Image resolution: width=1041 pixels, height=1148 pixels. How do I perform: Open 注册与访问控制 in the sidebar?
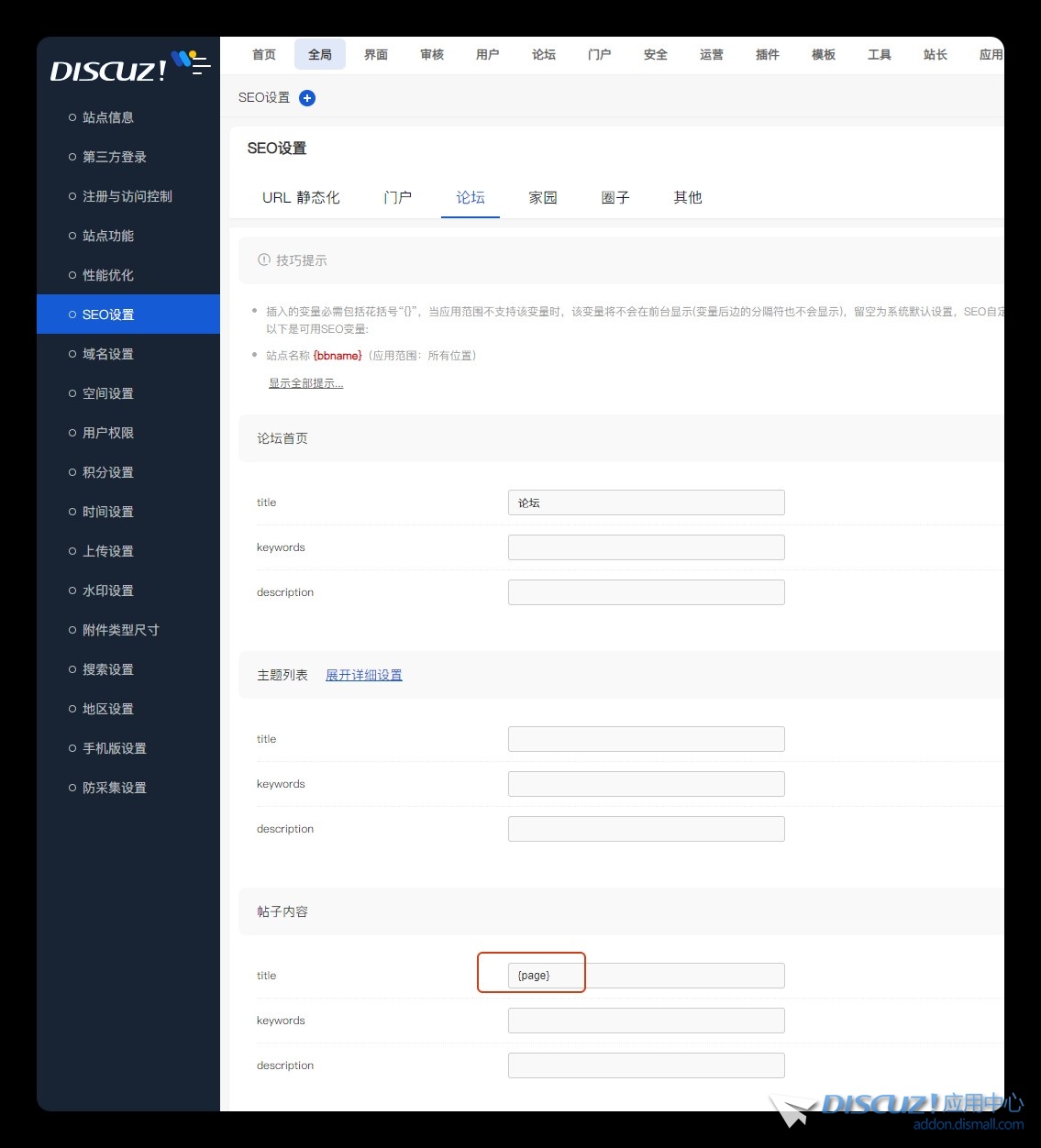coord(127,196)
